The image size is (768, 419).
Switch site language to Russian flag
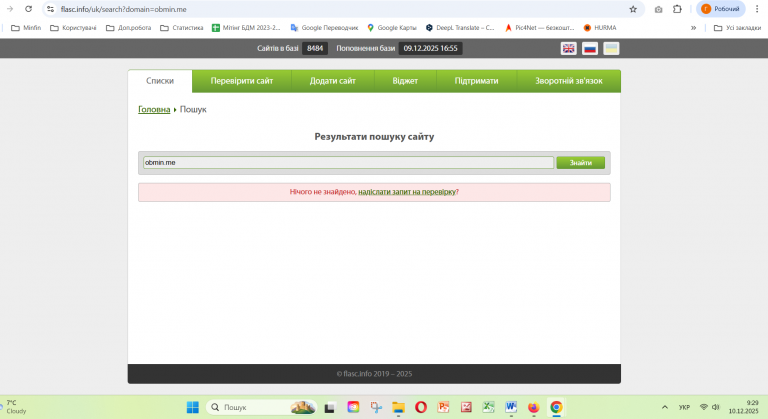point(590,49)
